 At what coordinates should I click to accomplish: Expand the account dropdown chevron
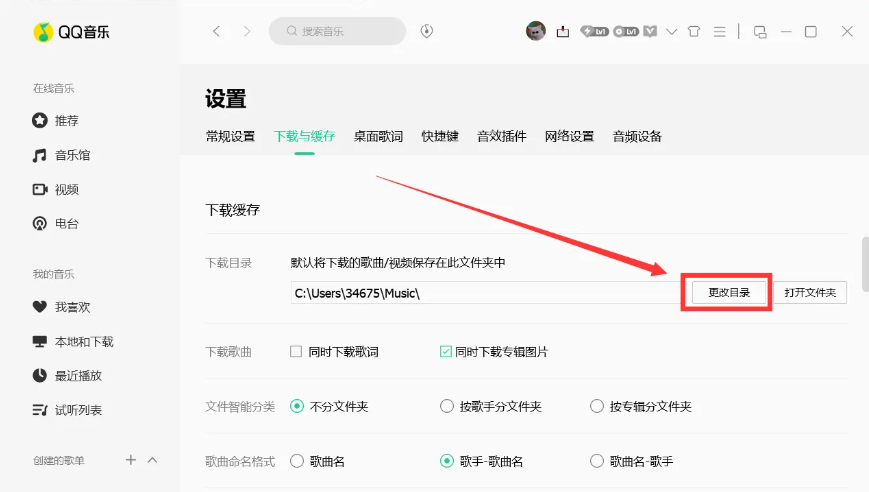click(x=671, y=31)
